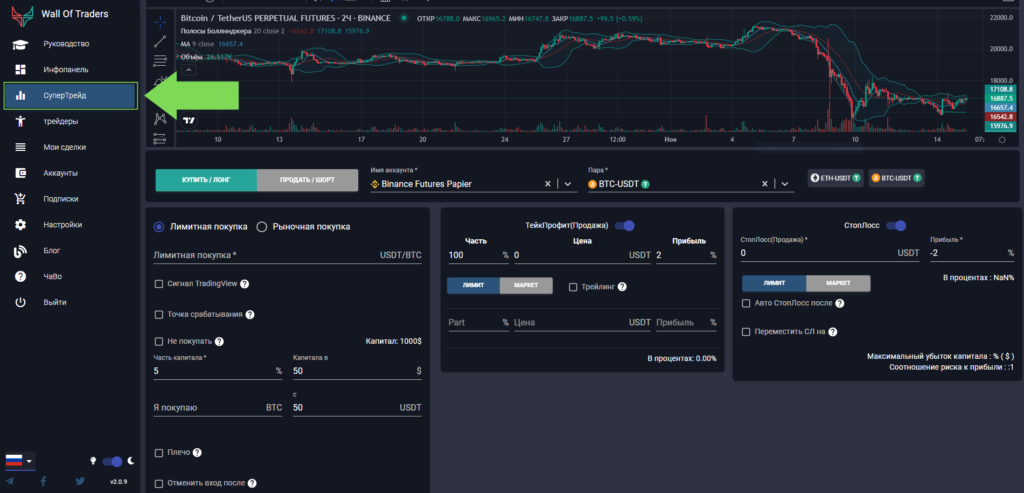Click the light bulb theme icon
The image size is (1024, 493).
[93, 461]
